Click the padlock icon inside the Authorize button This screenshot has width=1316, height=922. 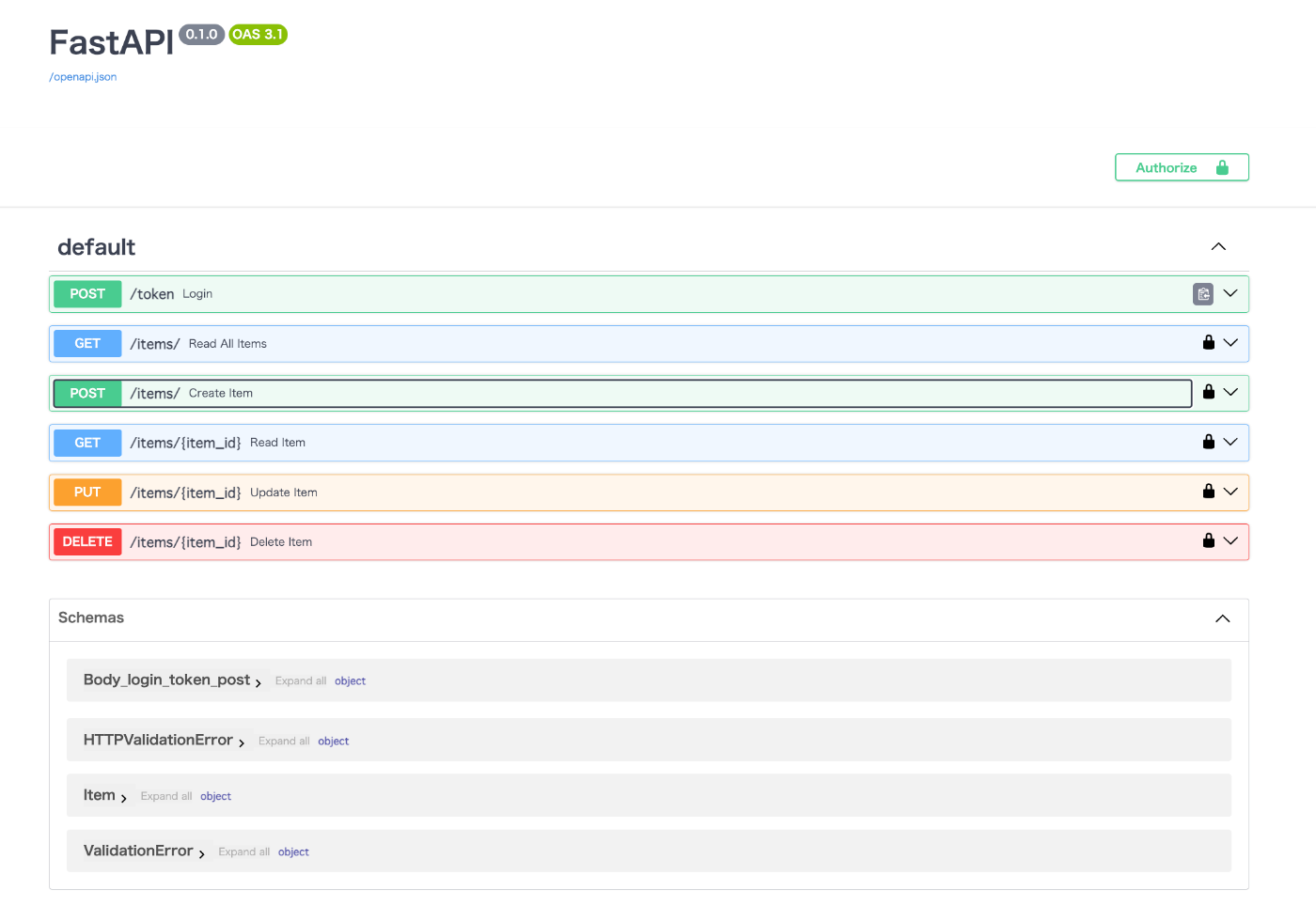(x=1221, y=167)
